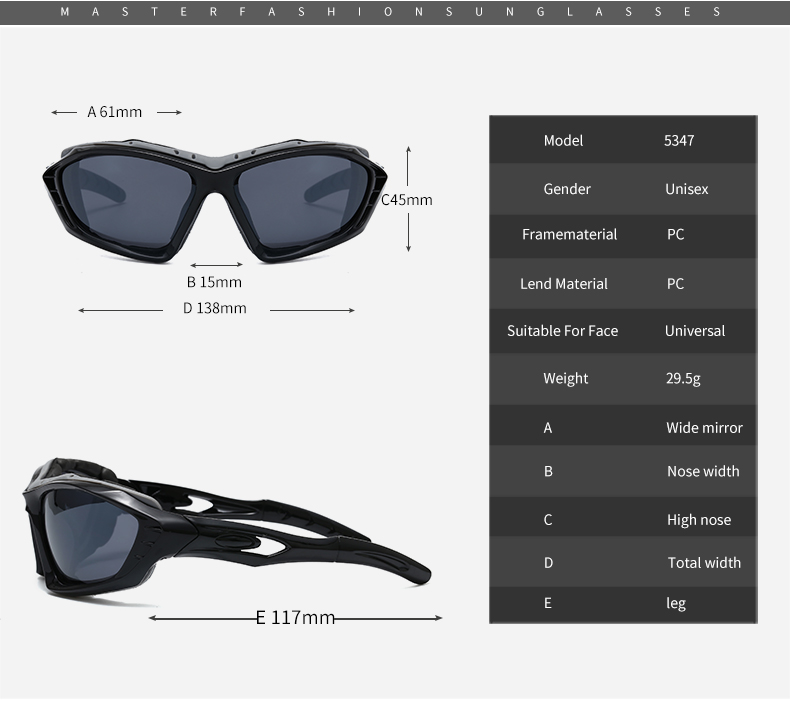Click the PC value beside Lend Material
The width and height of the screenshot is (790, 707).
676,284
